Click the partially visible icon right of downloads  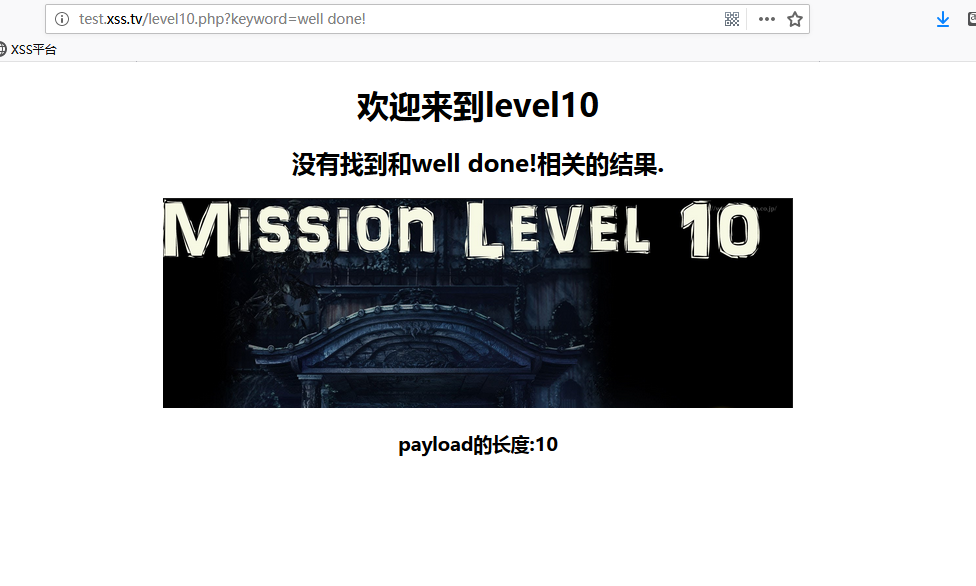[x=971, y=19]
